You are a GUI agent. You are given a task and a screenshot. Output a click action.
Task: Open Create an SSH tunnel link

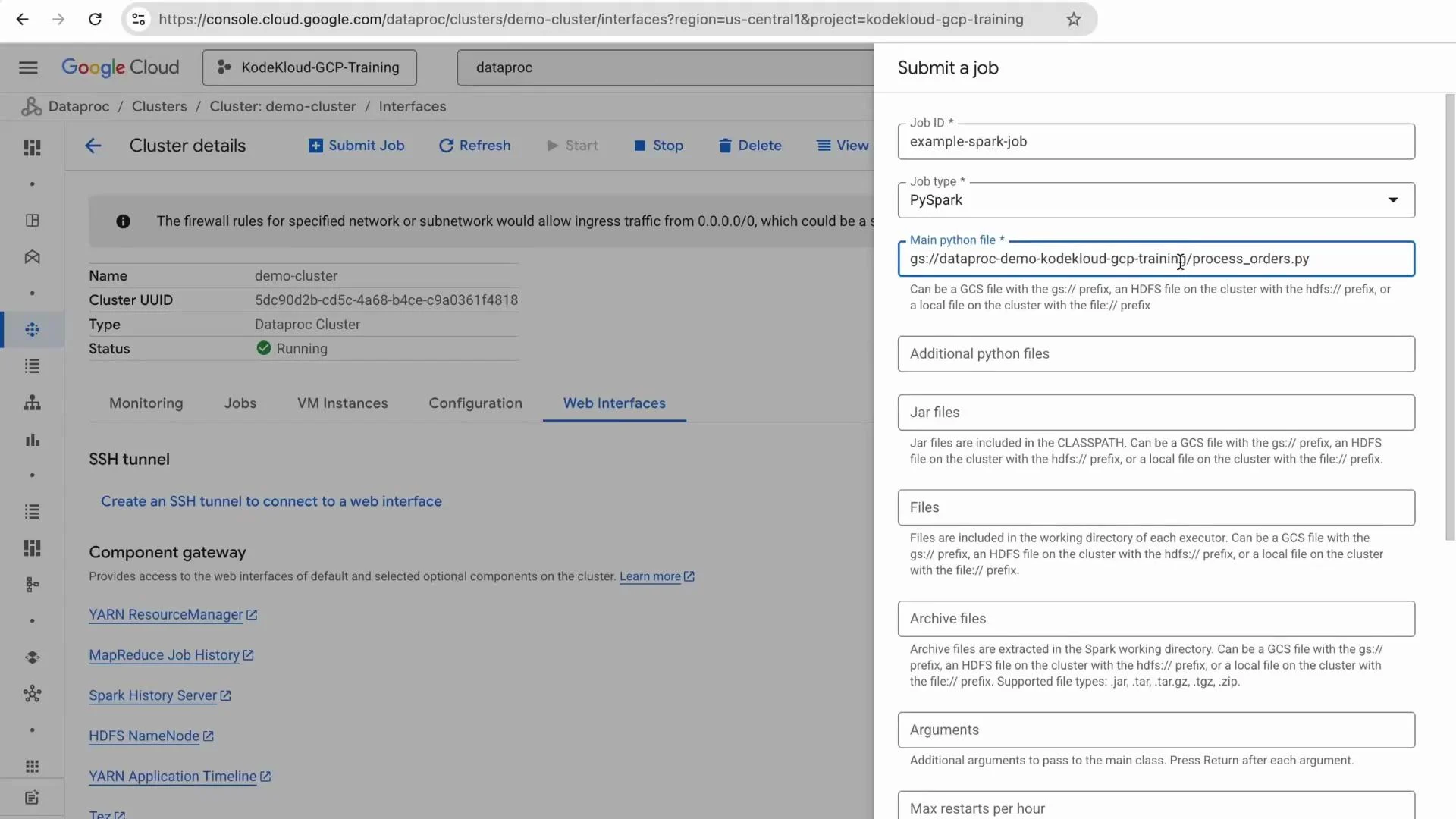coord(271,501)
